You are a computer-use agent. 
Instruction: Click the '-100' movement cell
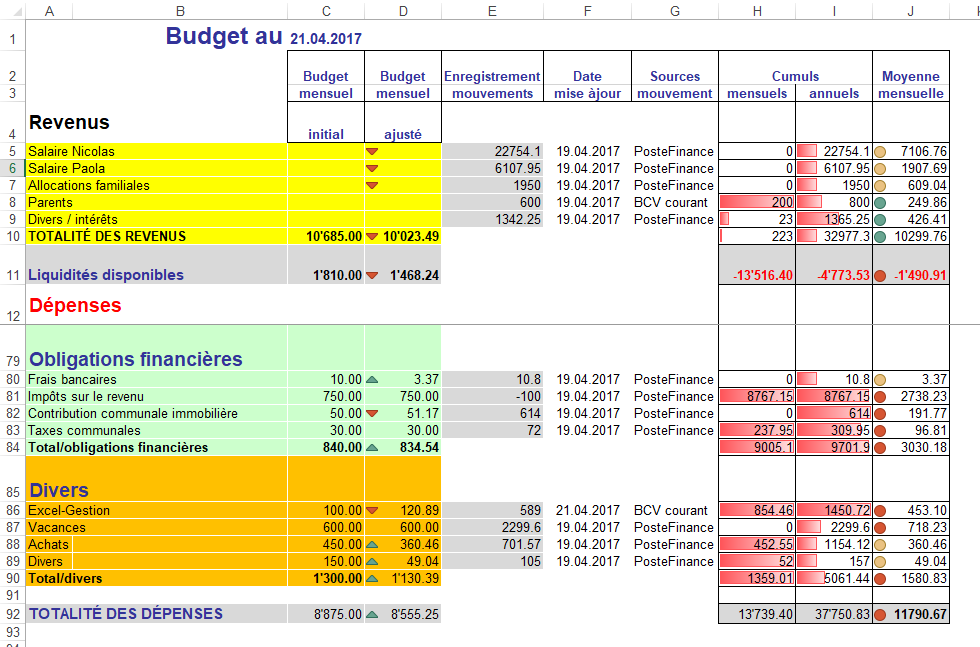[x=492, y=396]
